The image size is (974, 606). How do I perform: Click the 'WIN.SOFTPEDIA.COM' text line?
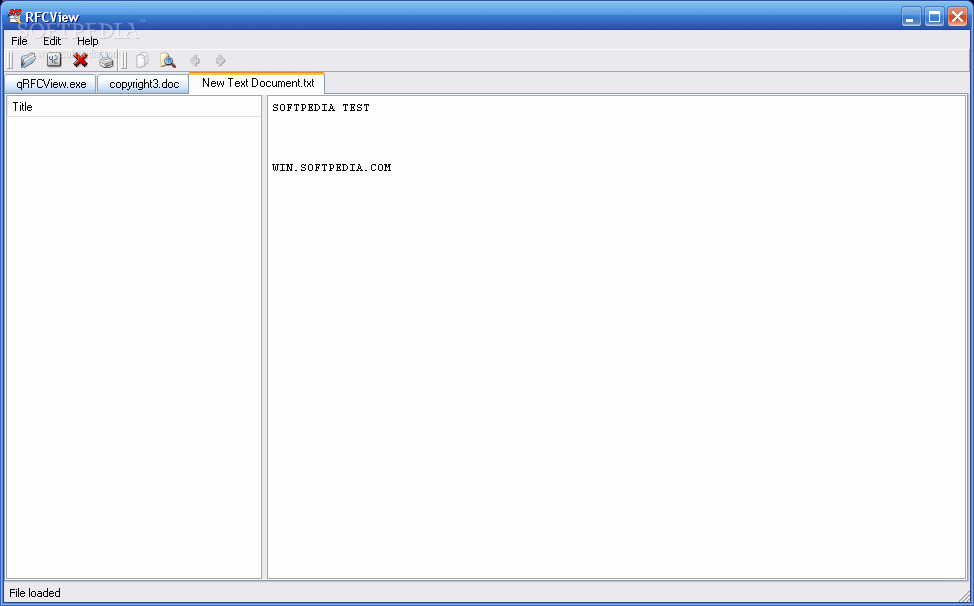[x=332, y=167]
